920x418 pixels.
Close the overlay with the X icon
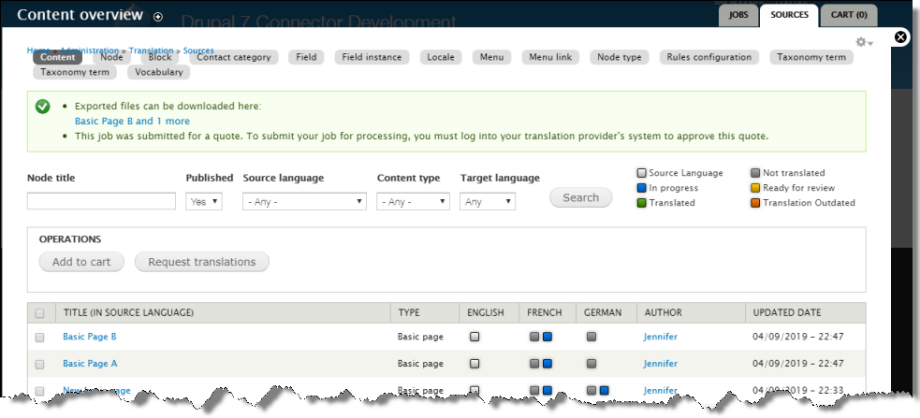pos(900,38)
